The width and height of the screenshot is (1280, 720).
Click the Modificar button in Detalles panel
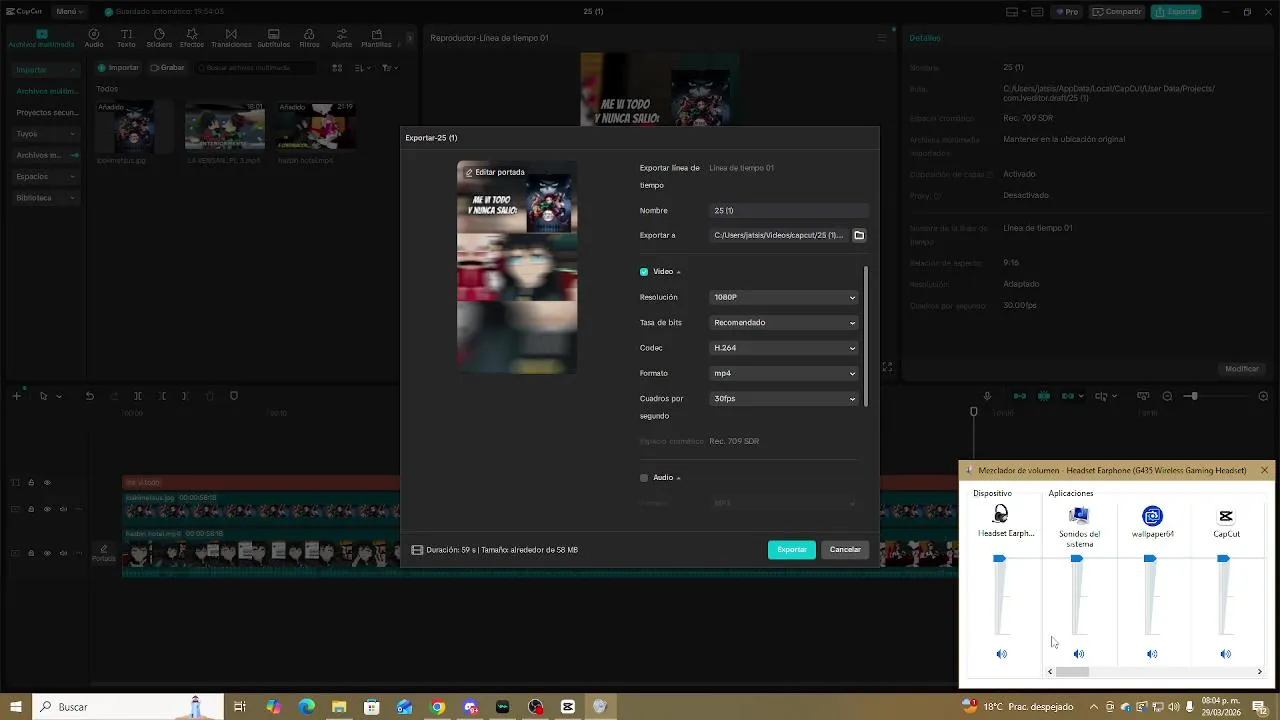pyautogui.click(x=1242, y=369)
